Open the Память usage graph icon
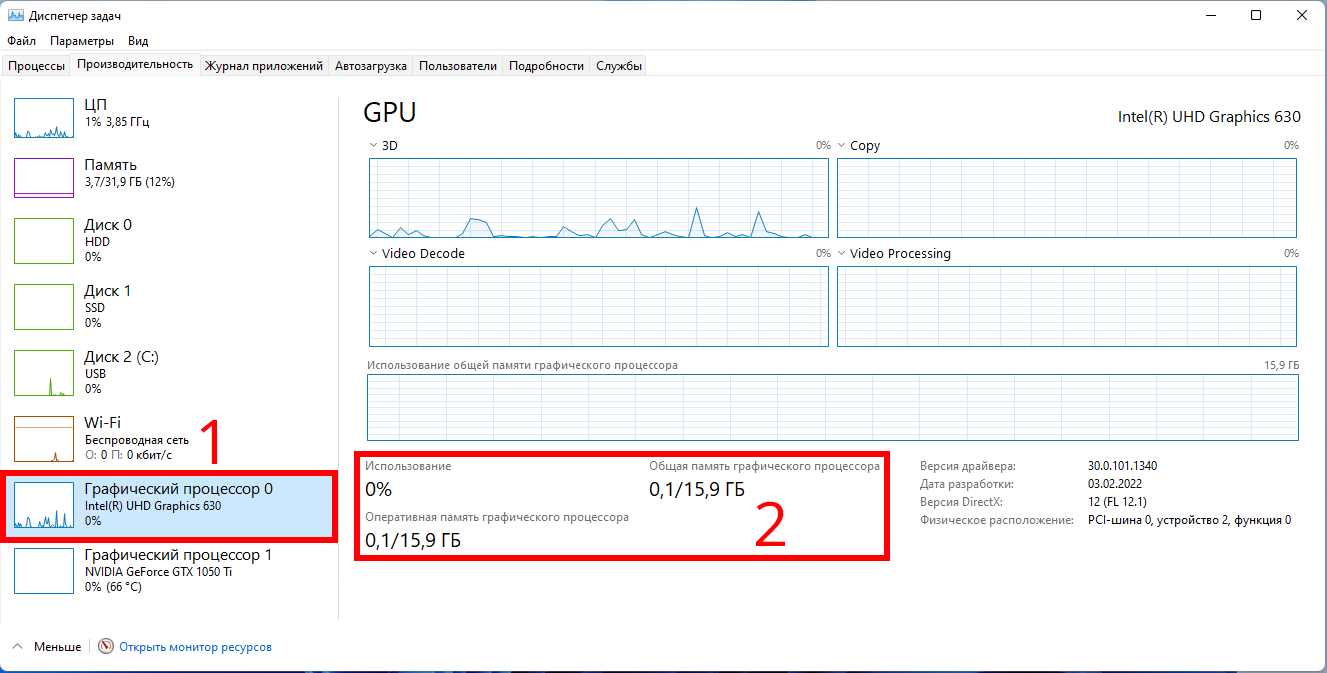 [x=44, y=178]
